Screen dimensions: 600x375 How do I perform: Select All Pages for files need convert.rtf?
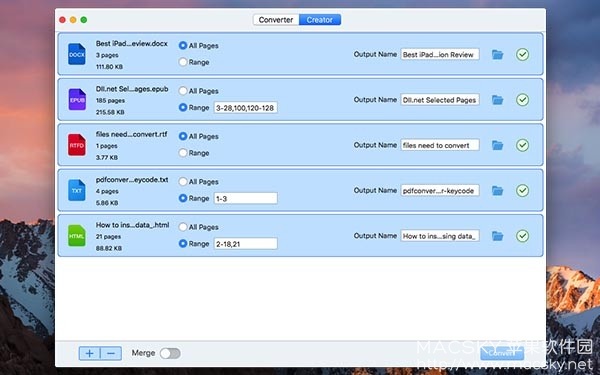tap(183, 136)
